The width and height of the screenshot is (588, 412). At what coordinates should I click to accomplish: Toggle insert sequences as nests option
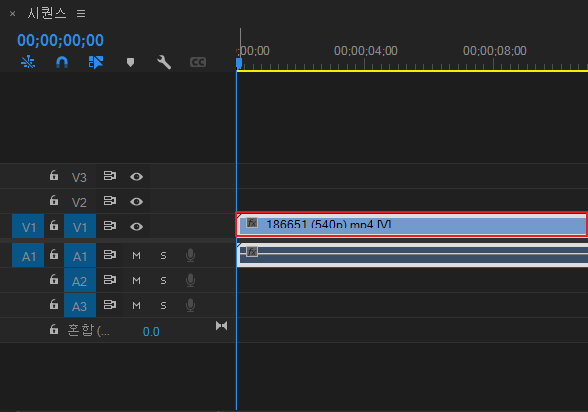coord(28,62)
